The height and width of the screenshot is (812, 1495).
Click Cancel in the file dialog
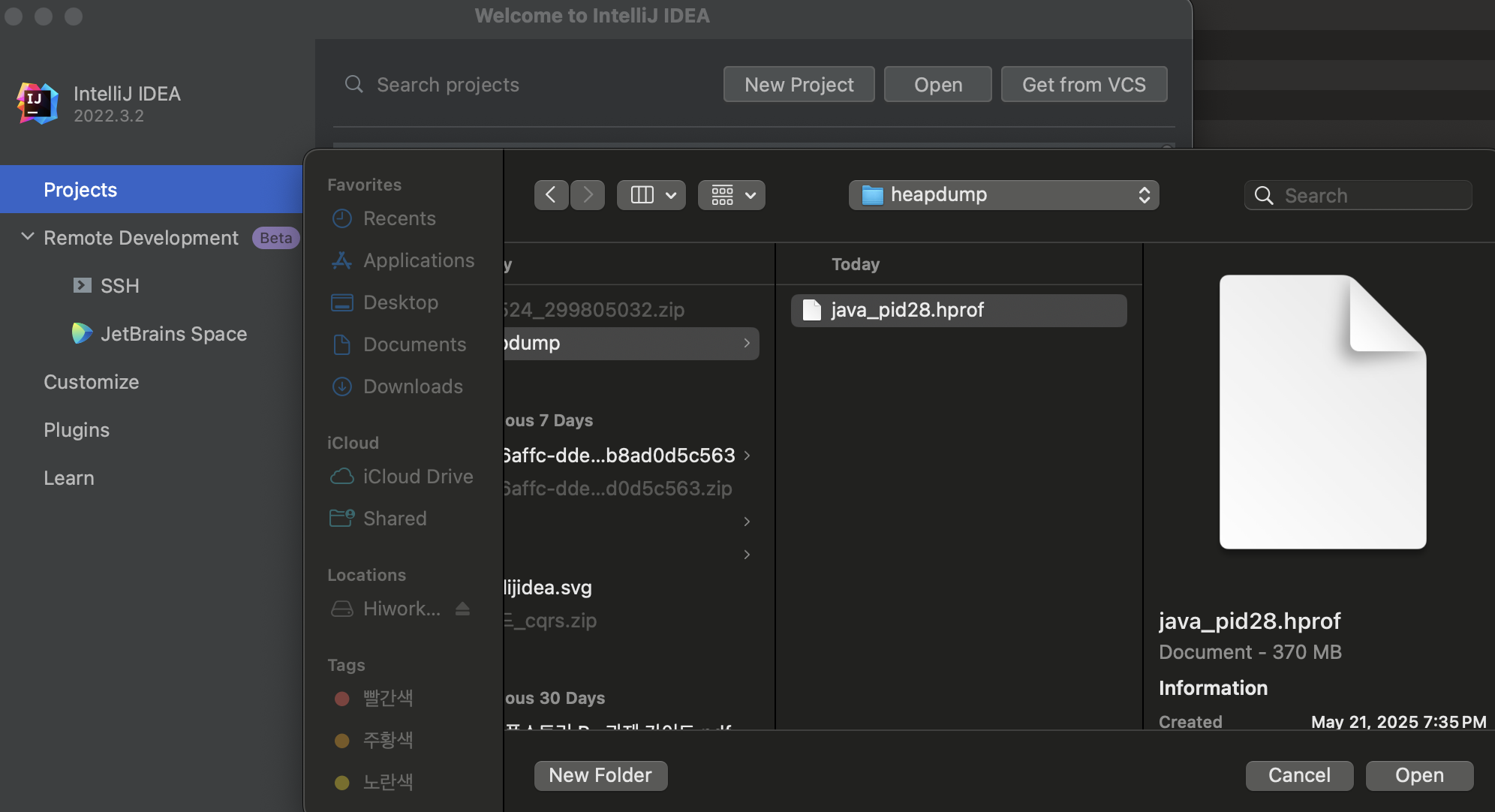(x=1299, y=775)
